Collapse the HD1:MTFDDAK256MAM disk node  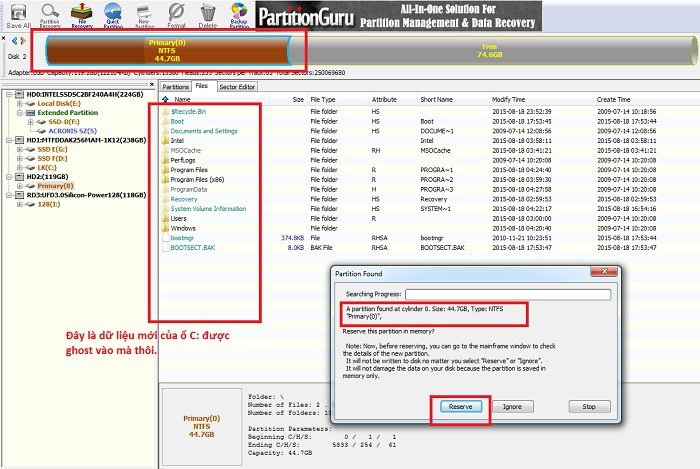tap(9, 140)
